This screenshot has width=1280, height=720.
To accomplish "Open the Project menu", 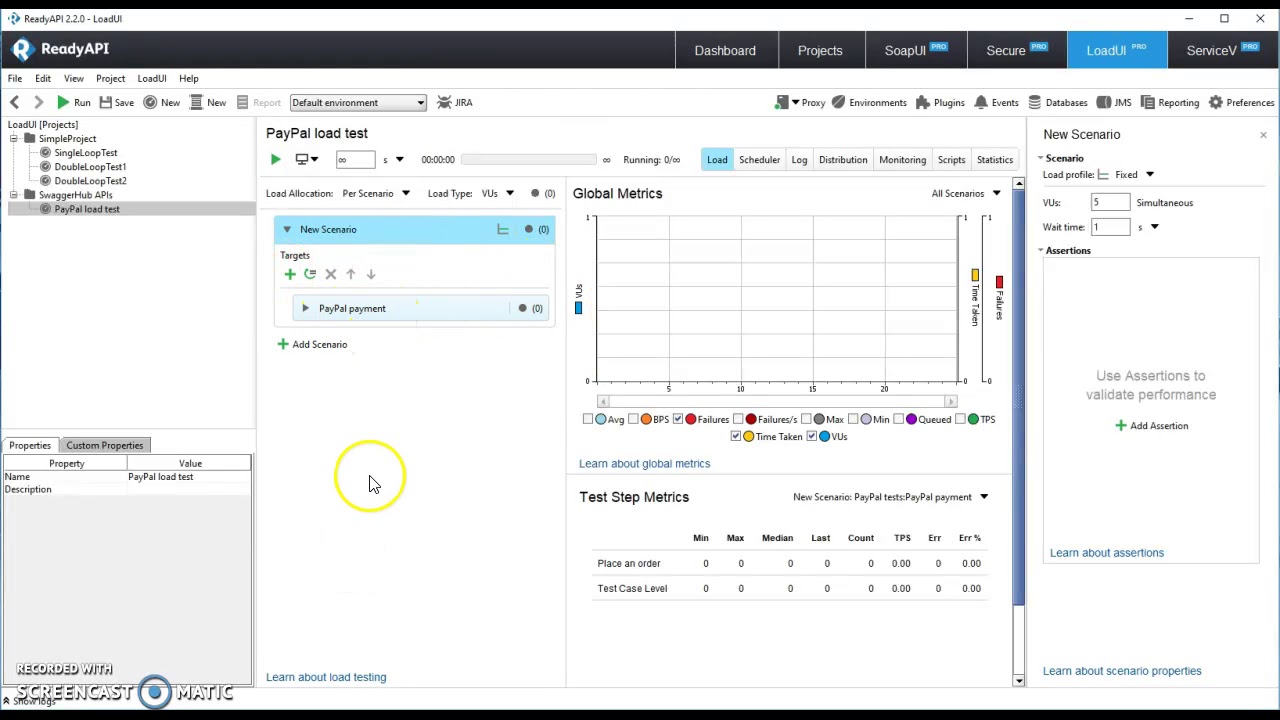I will (x=110, y=78).
